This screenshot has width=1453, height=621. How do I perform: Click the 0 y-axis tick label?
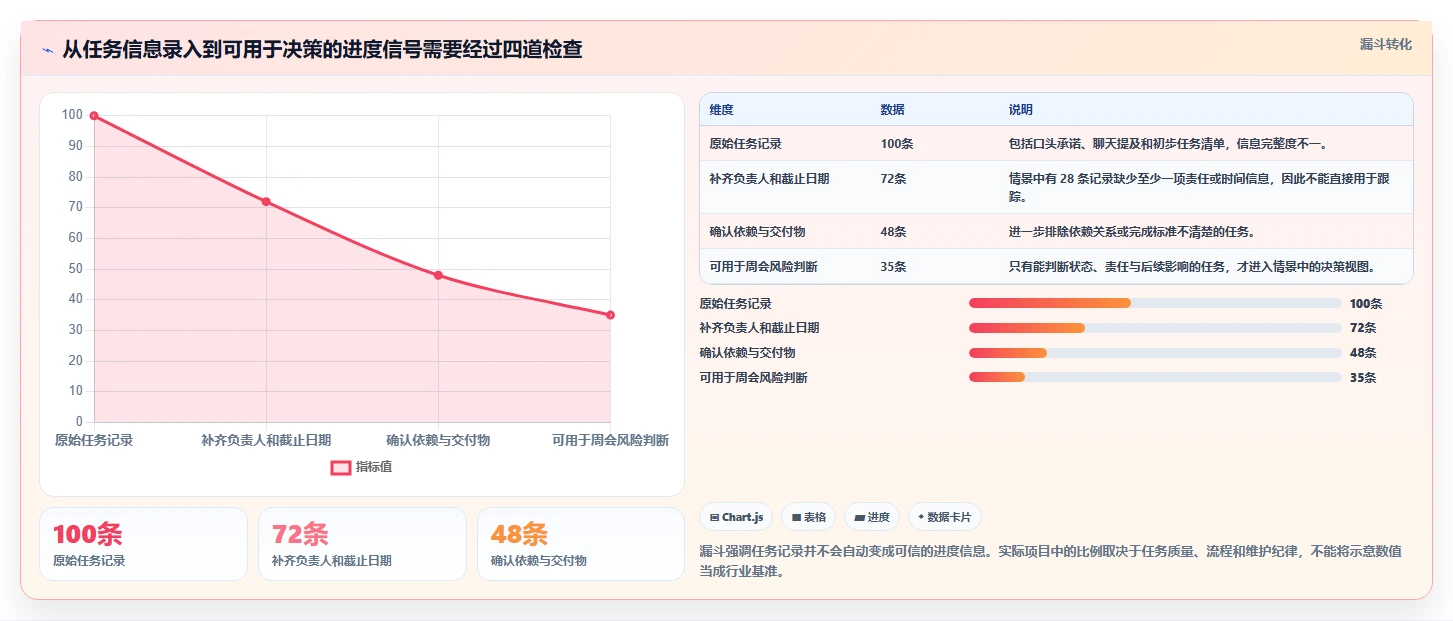(79, 422)
